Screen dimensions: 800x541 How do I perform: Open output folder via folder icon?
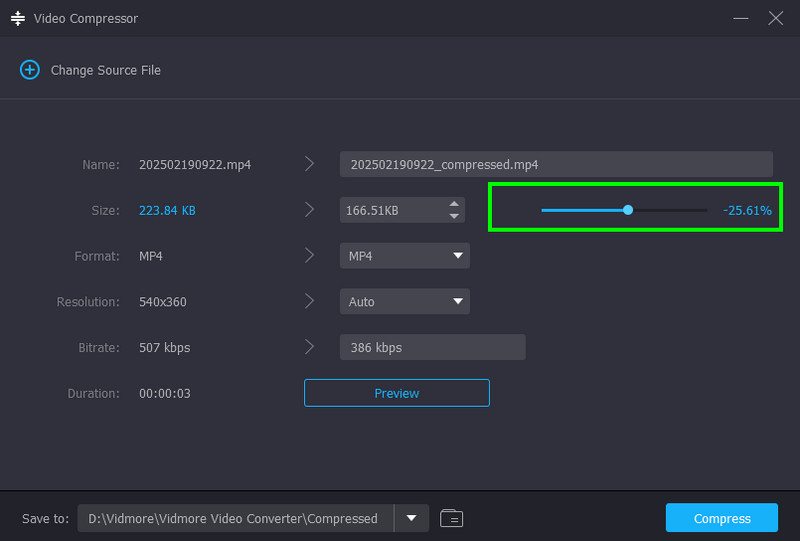(451, 518)
